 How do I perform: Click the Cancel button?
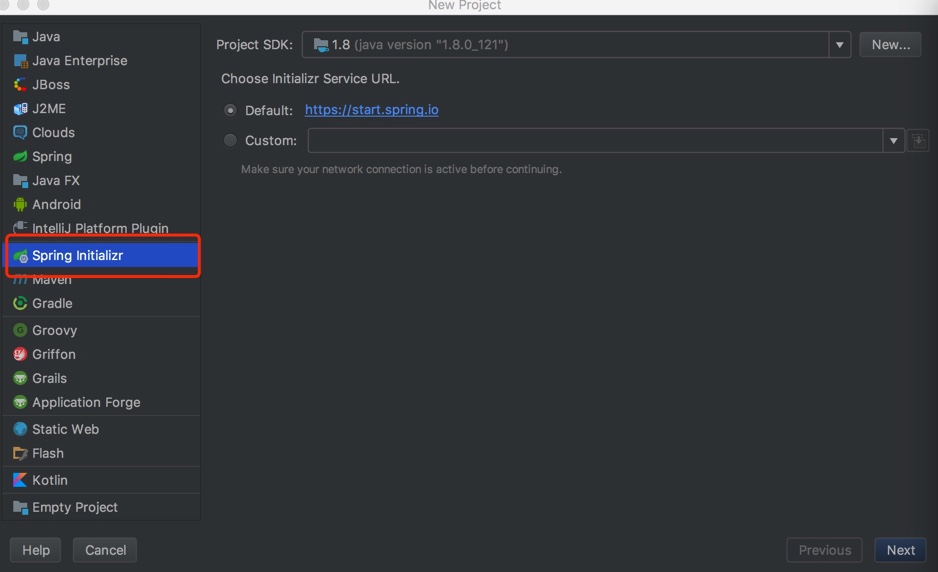pos(105,550)
